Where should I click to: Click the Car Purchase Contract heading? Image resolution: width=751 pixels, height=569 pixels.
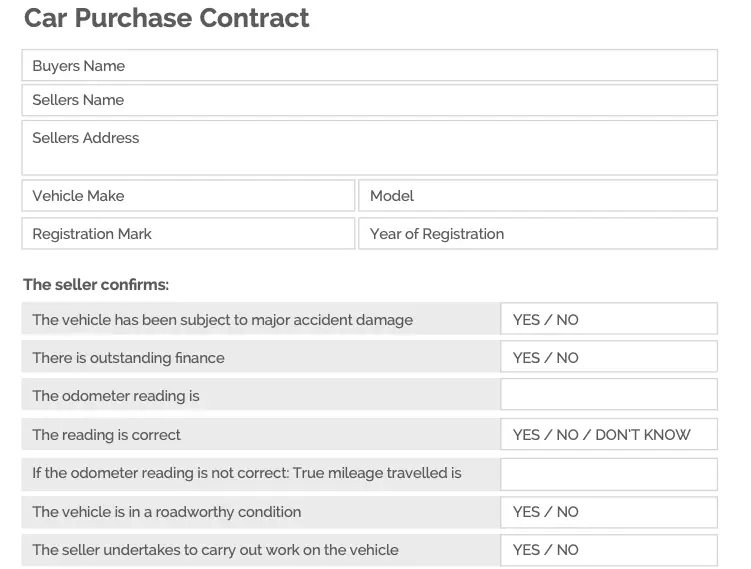[x=167, y=18]
